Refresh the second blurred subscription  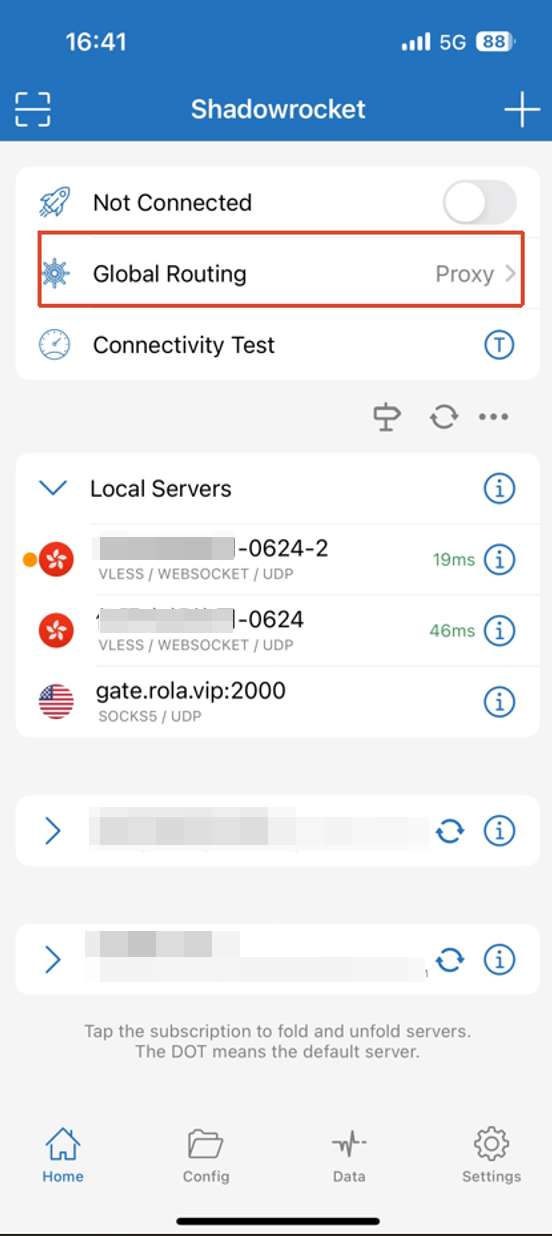450,960
